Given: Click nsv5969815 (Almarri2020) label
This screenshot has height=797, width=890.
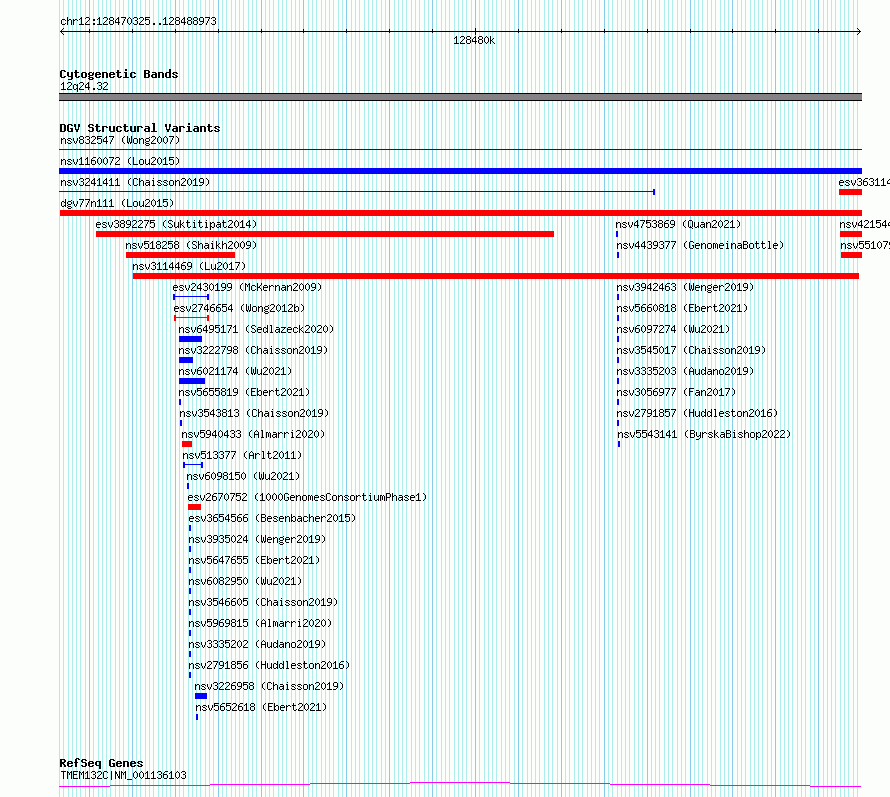Looking at the screenshot, I should coord(261,623).
